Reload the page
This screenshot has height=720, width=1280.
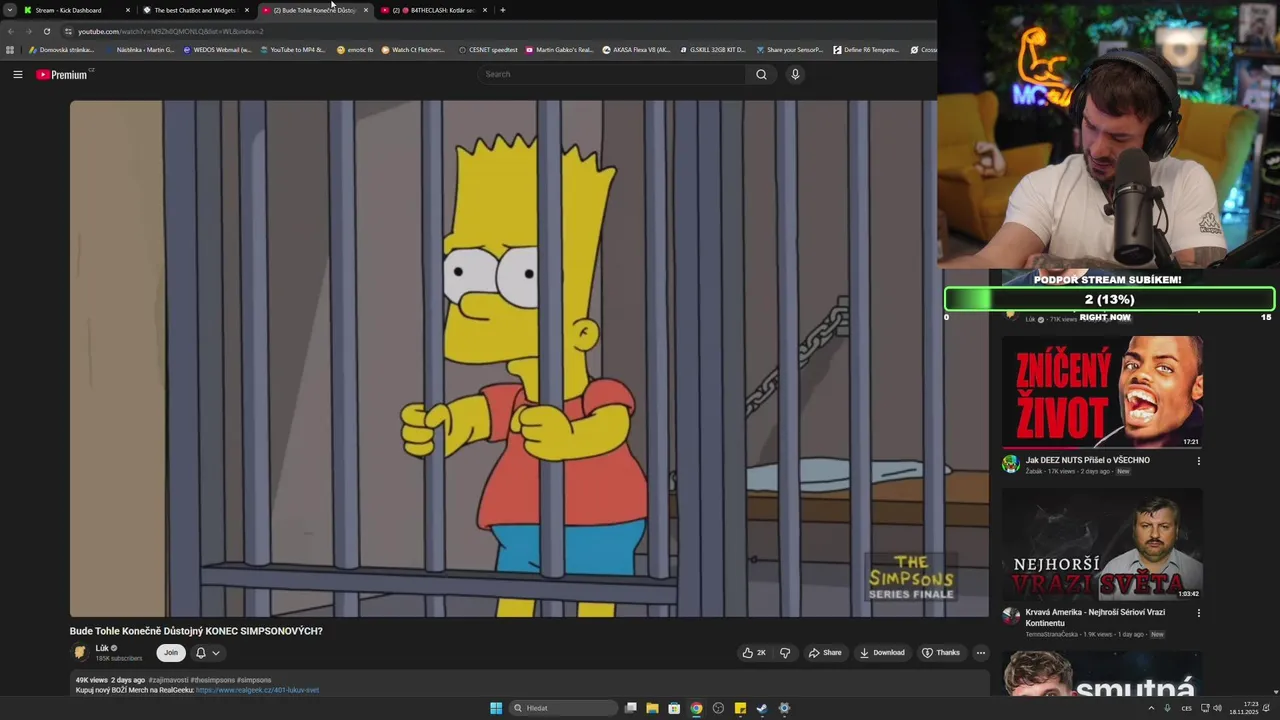coord(46,31)
